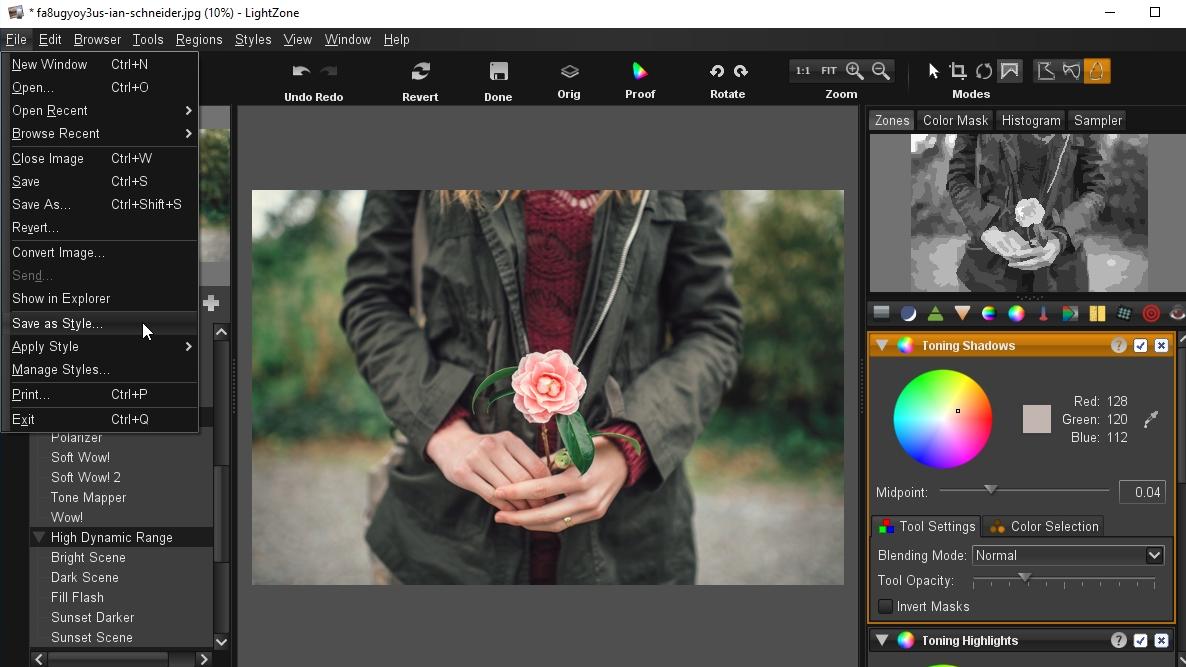Add a ZoneMapper tool (gray gradient icon)
Screen dimensions: 1186x667
(x=881, y=312)
